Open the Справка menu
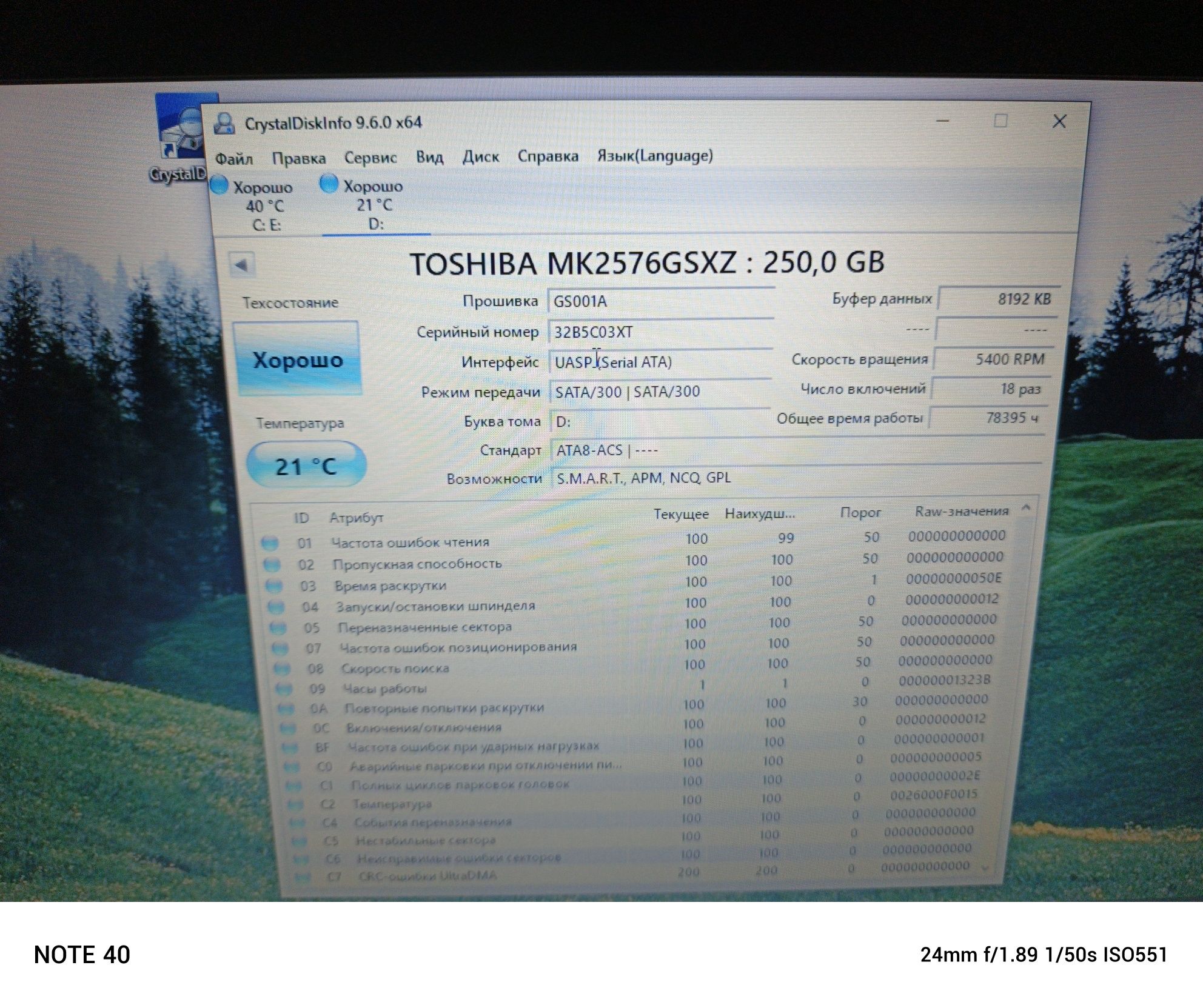The width and height of the screenshot is (1203, 1008). (x=548, y=156)
